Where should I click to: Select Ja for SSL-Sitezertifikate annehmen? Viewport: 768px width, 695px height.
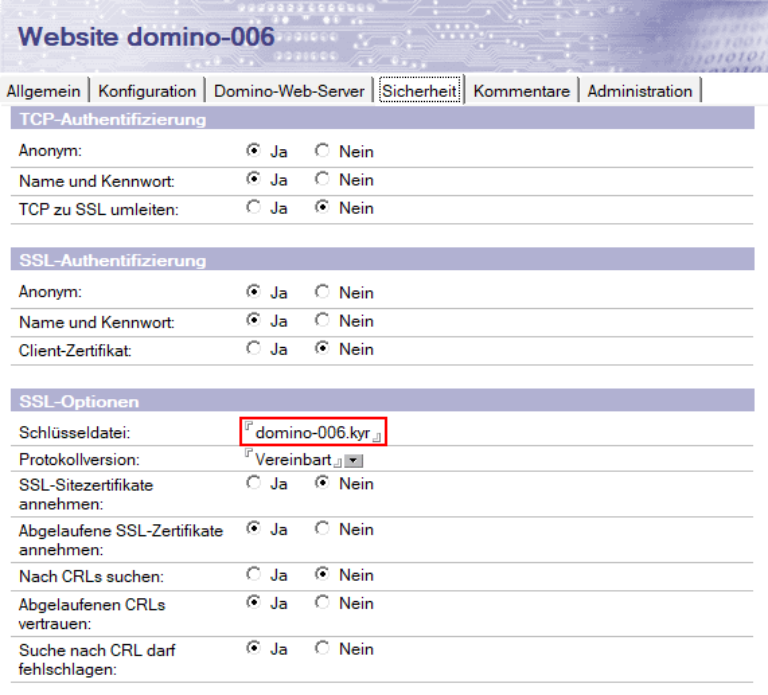[253, 483]
